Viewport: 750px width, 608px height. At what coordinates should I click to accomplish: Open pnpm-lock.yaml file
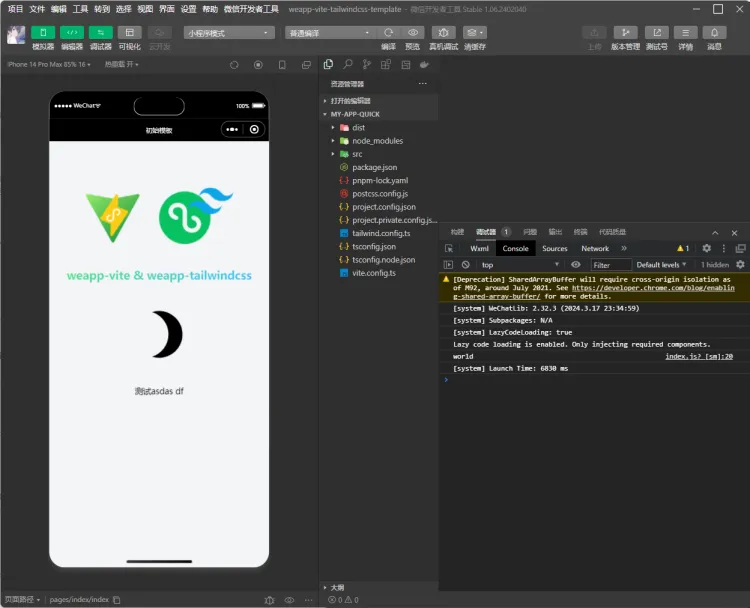click(x=379, y=180)
